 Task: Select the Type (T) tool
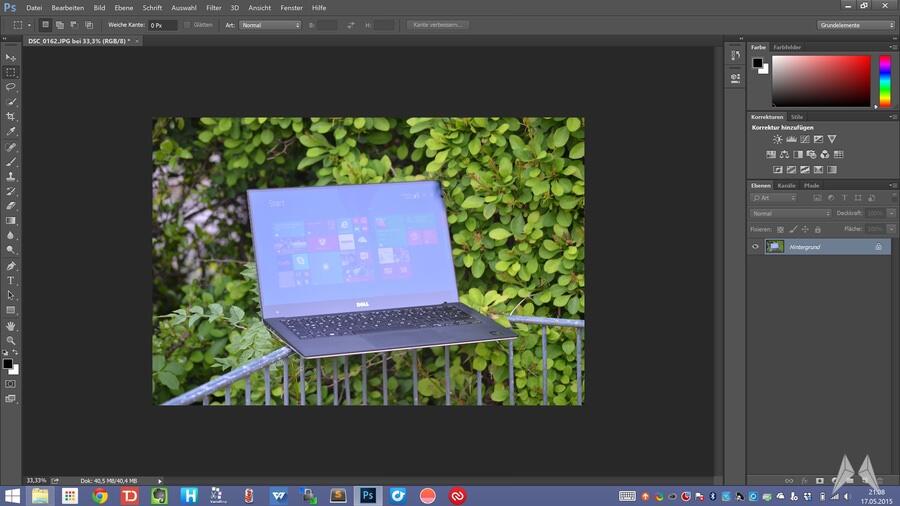point(11,281)
